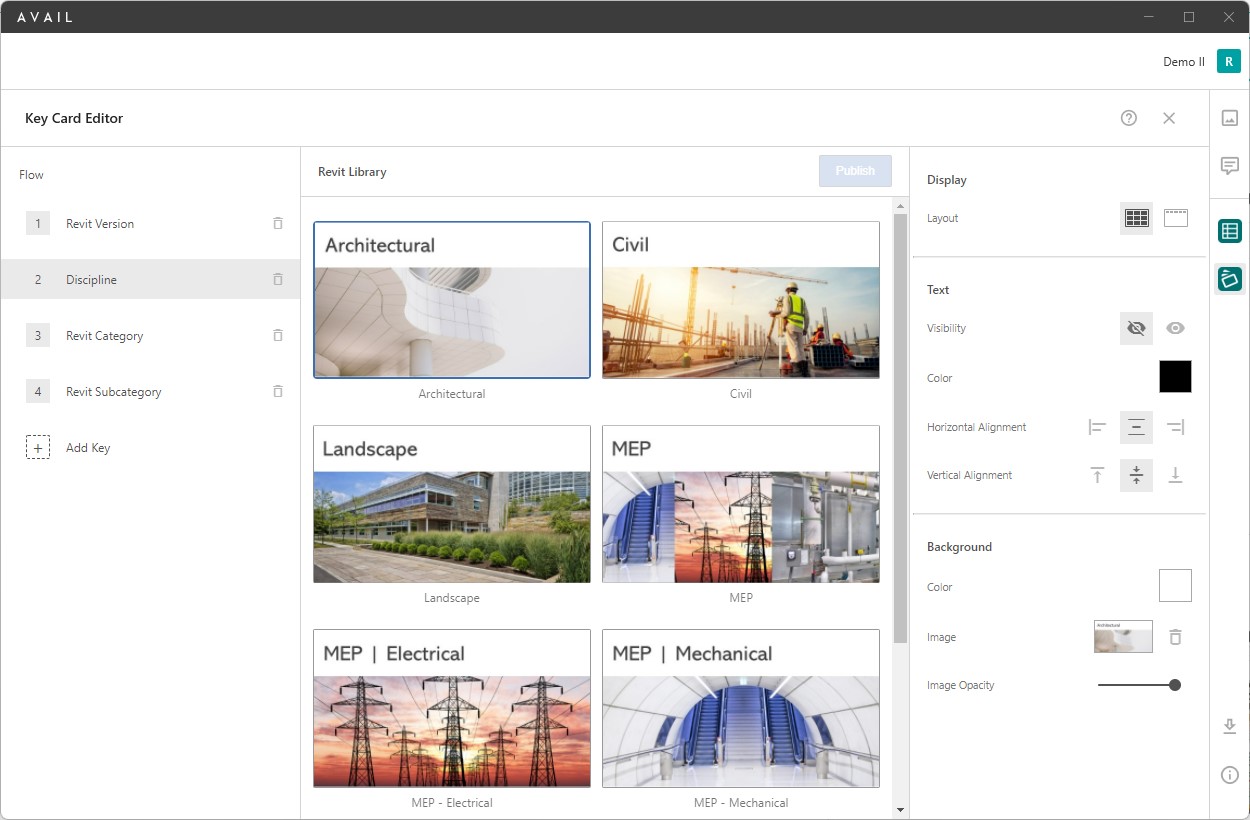Select Revit Subcategory flow step
Screen dimensions: 1250x820
click(x=150, y=392)
